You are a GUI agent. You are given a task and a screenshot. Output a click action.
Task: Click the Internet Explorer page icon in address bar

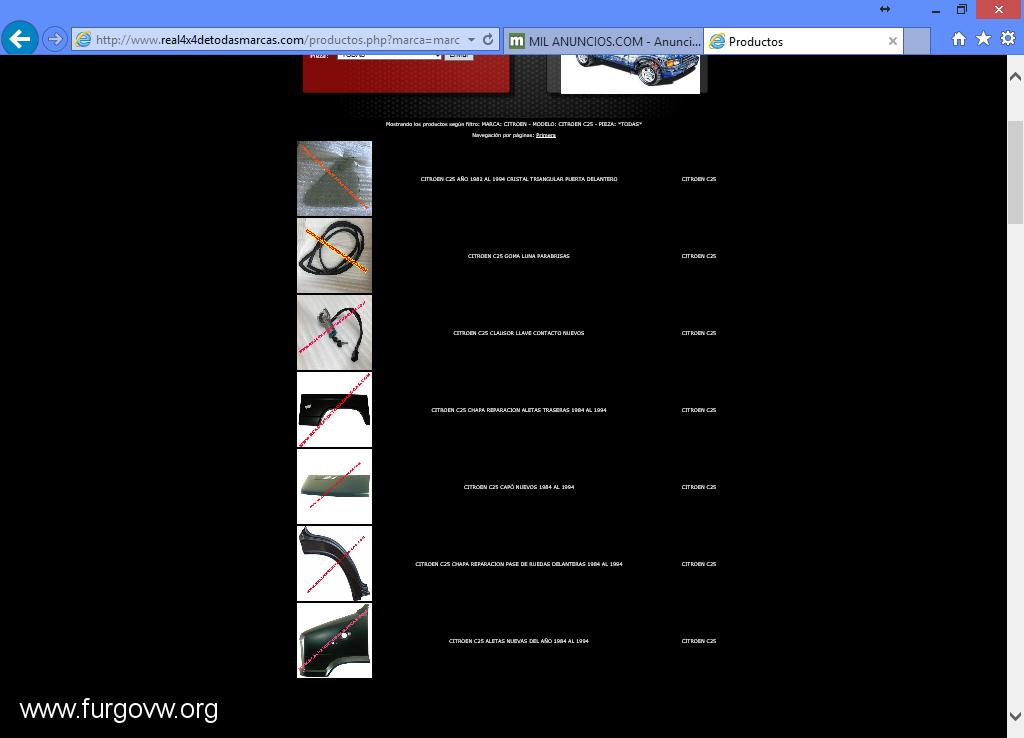click(83, 40)
